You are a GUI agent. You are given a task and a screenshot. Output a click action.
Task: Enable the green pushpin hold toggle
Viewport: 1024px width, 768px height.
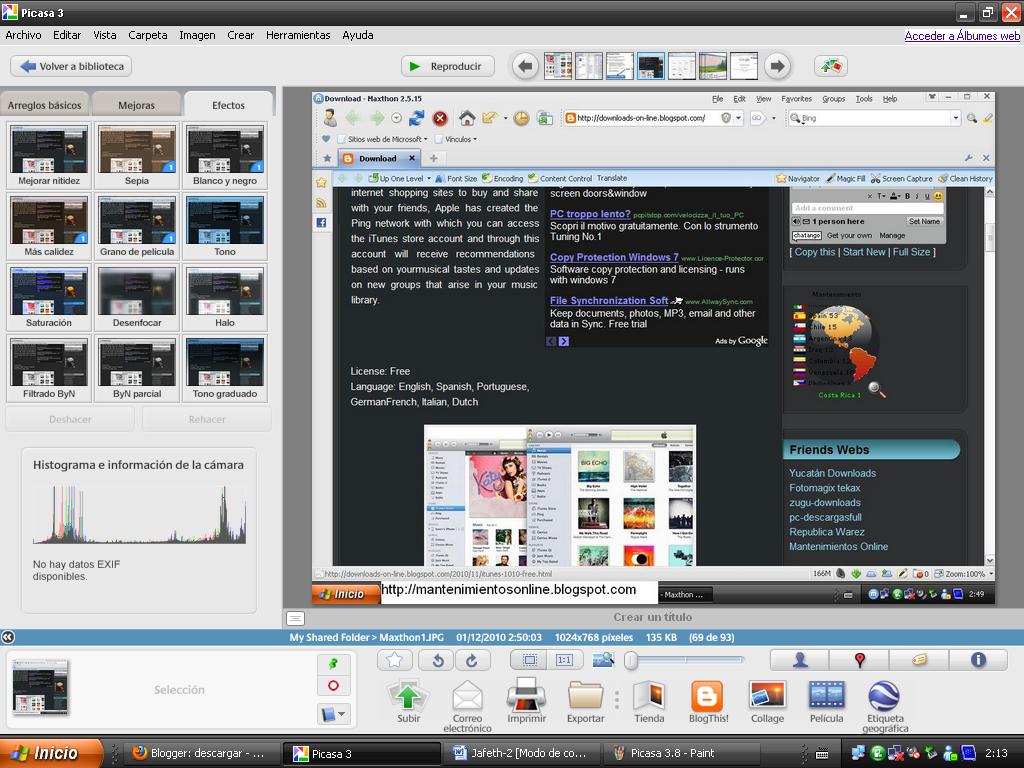333,661
